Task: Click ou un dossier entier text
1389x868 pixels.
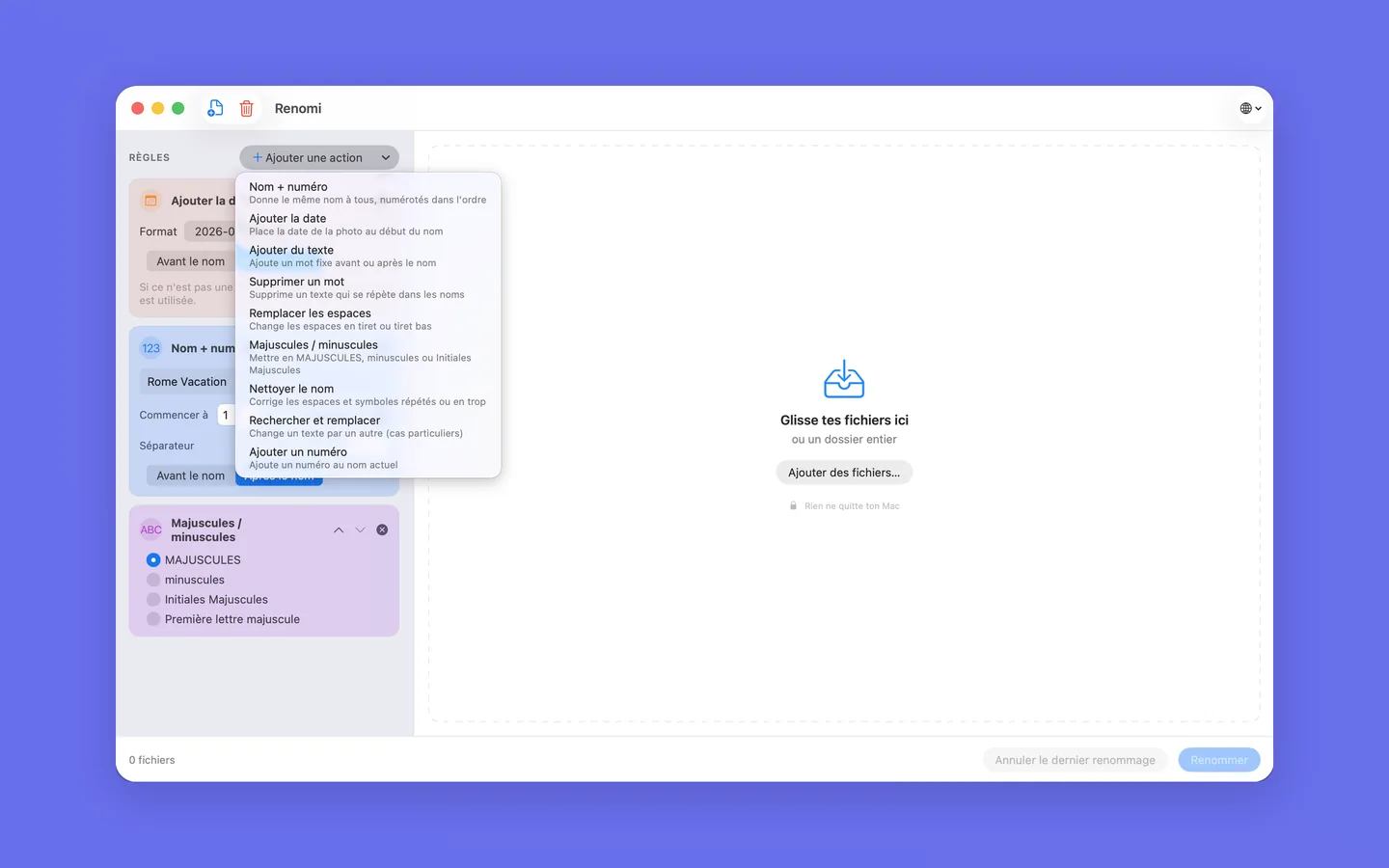Action: click(844, 440)
